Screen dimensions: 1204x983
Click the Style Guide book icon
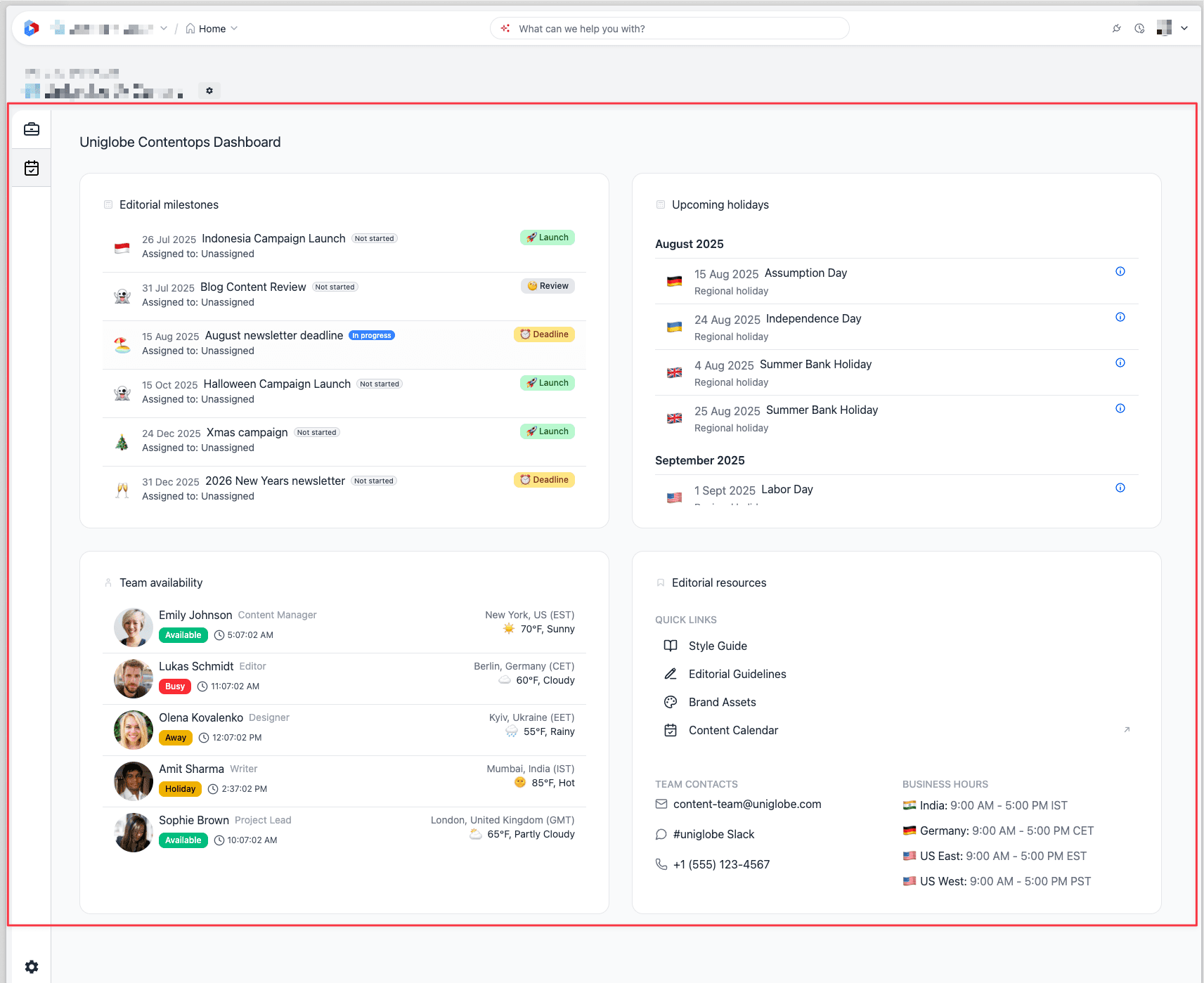671,646
